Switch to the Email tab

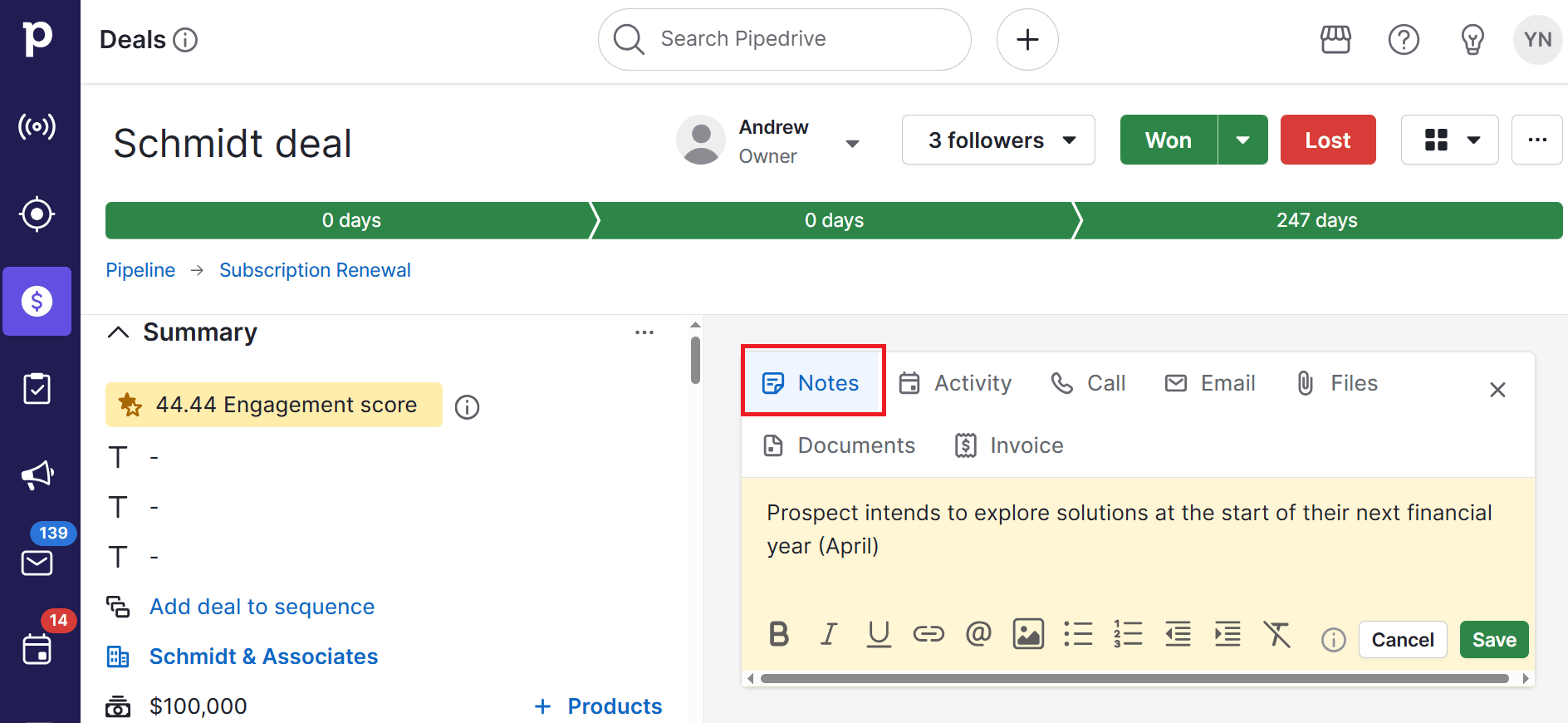point(1210,383)
